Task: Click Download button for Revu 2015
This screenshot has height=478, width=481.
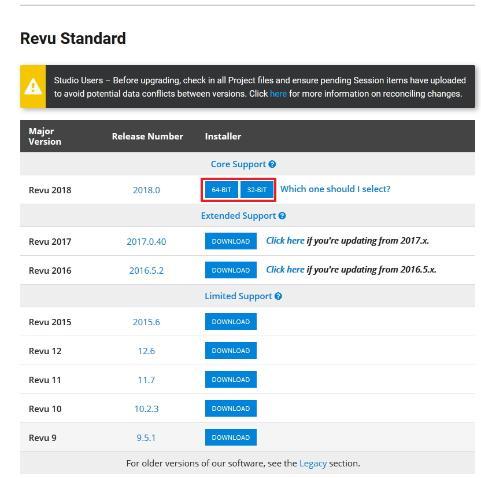Action: point(231,322)
